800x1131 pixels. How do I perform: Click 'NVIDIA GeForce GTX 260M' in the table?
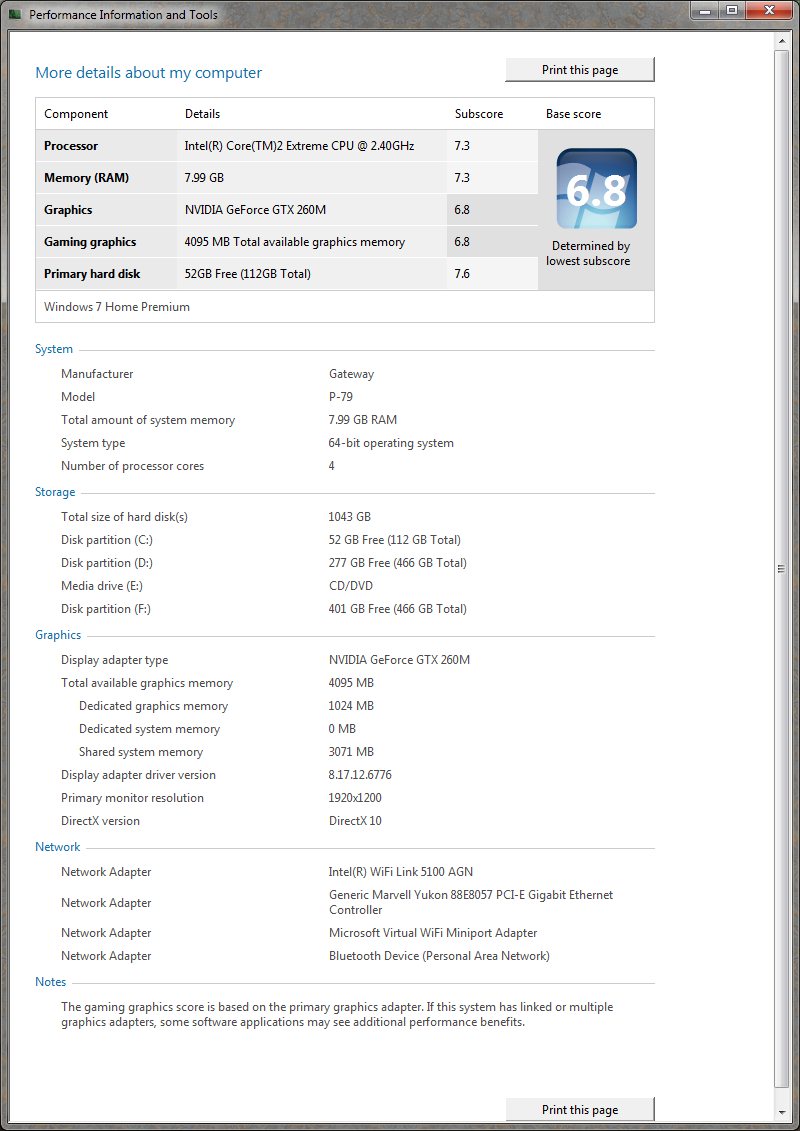(255, 210)
